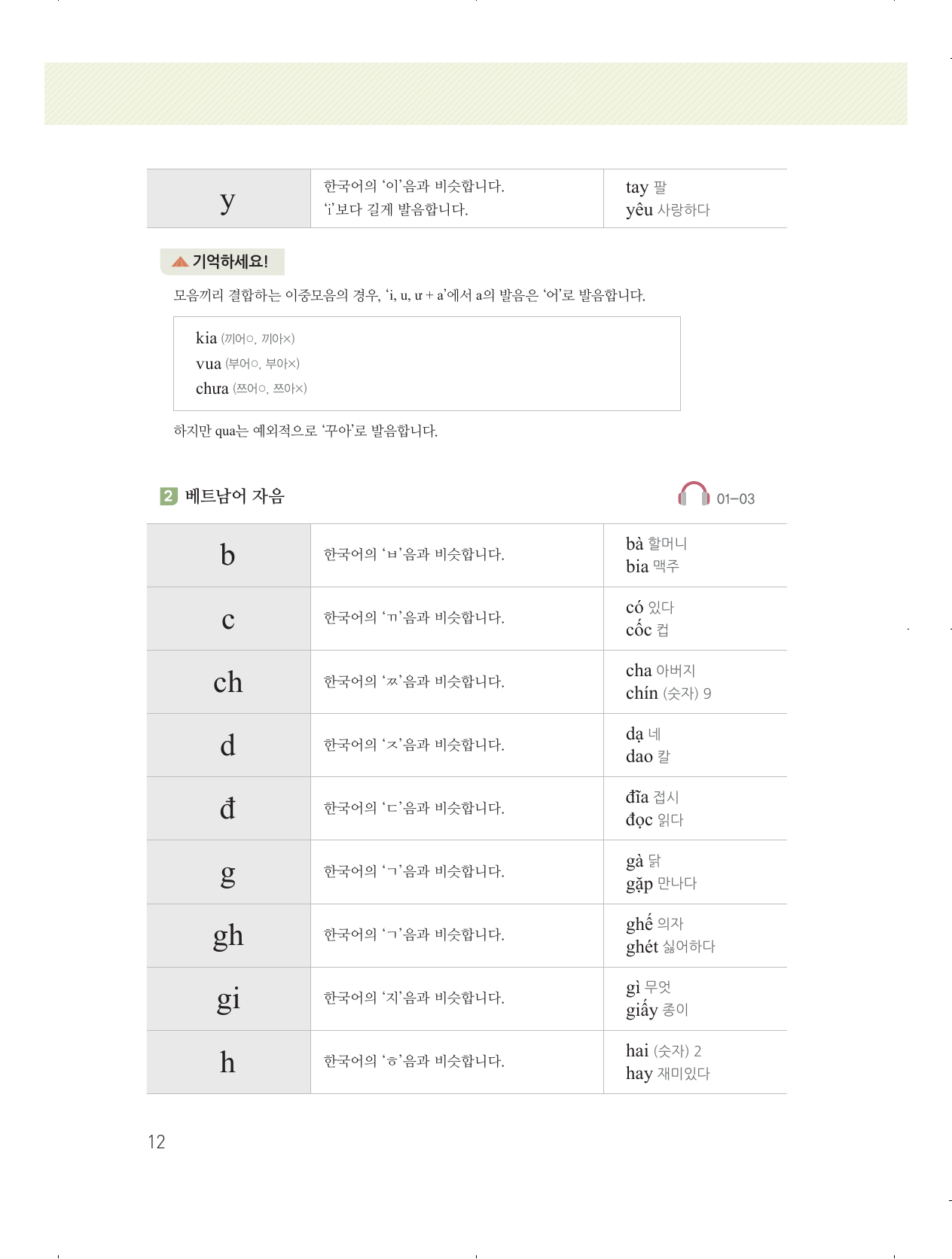This screenshot has width=952, height=1259.
Task: Click the 'kia' pronunciation example line
Action: point(245,338)
